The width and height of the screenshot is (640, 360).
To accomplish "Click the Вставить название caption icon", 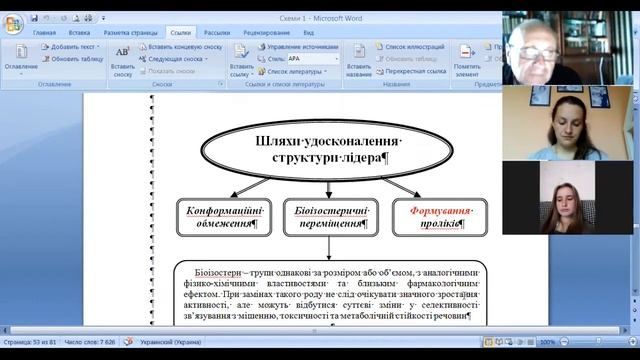I will pyautogui.click(x=359, y=51).
